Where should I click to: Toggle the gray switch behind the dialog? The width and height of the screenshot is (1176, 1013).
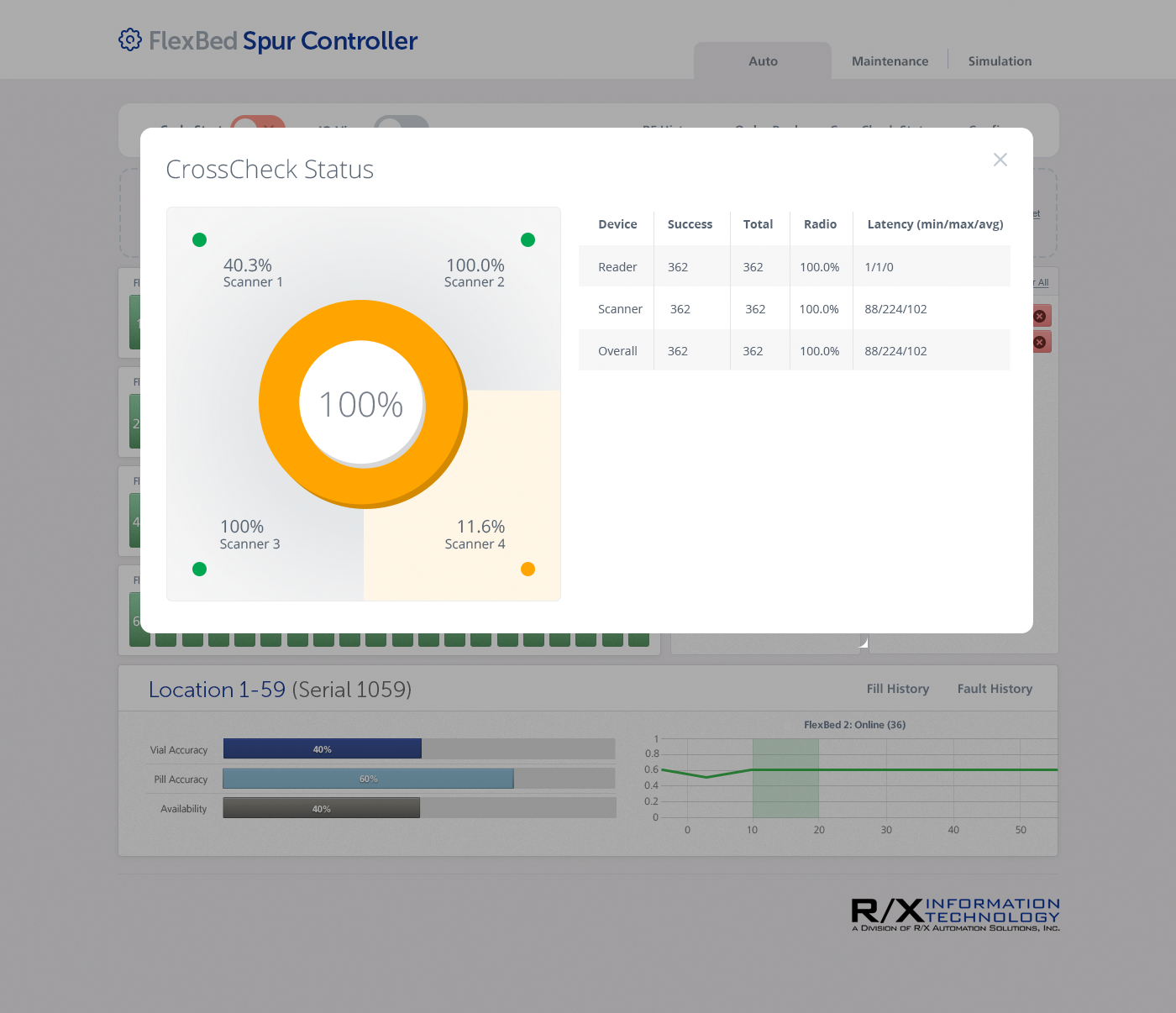402,122
